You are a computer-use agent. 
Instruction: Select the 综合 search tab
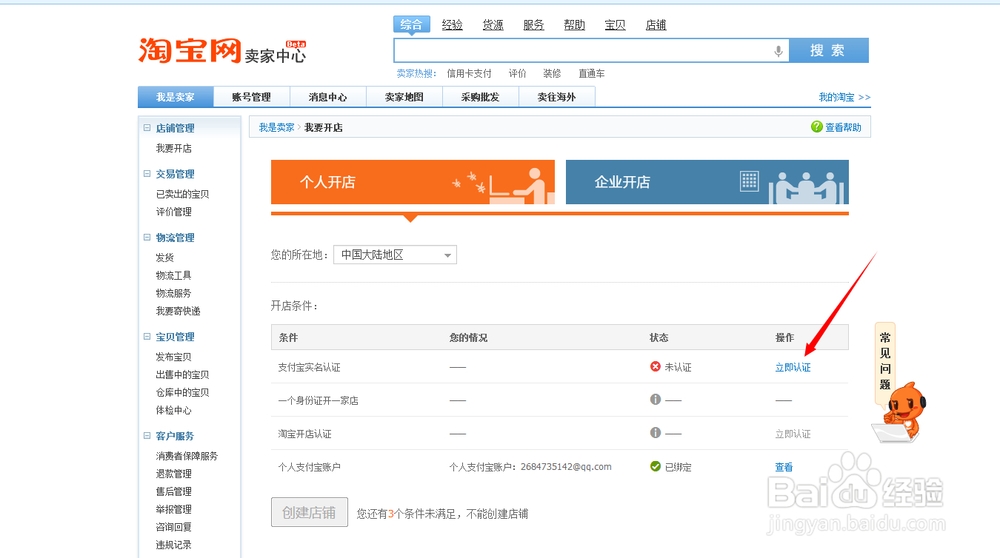coord(411,25)
